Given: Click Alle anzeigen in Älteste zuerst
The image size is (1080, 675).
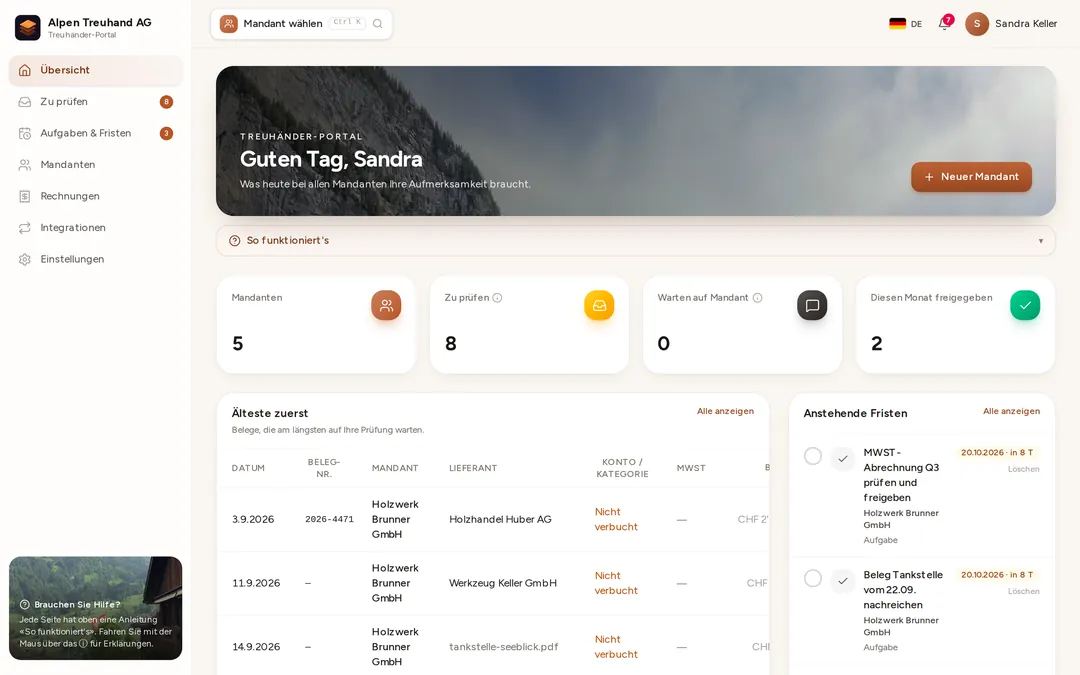Looking at the screenshot, I should (x=725, y=411).
